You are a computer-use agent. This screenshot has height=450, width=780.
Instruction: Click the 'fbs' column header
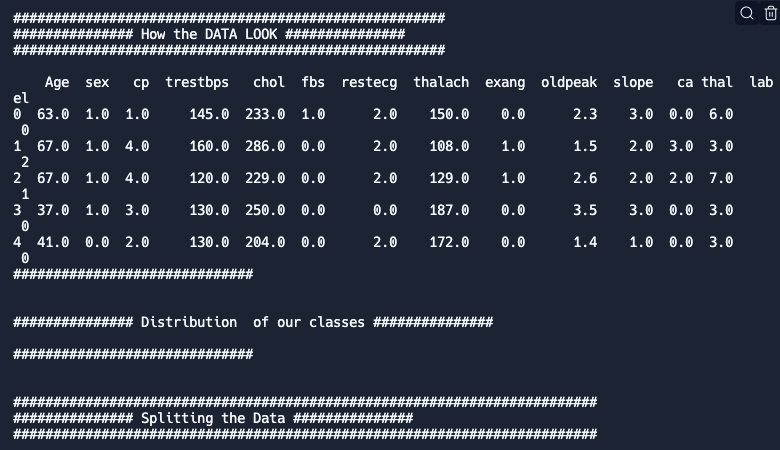click(x=313, y=82)
